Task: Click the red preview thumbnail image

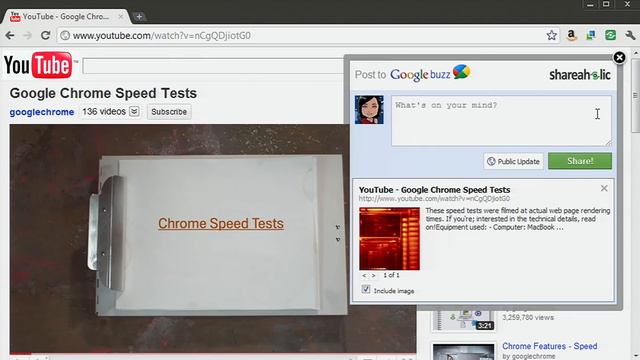Action: click(389, 239)
